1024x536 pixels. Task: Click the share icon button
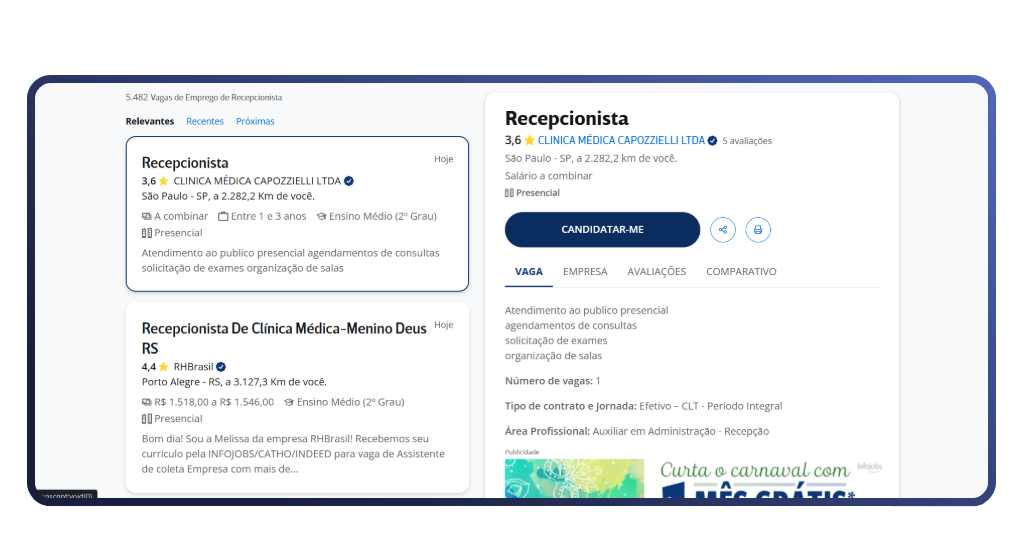coord(722,230)
